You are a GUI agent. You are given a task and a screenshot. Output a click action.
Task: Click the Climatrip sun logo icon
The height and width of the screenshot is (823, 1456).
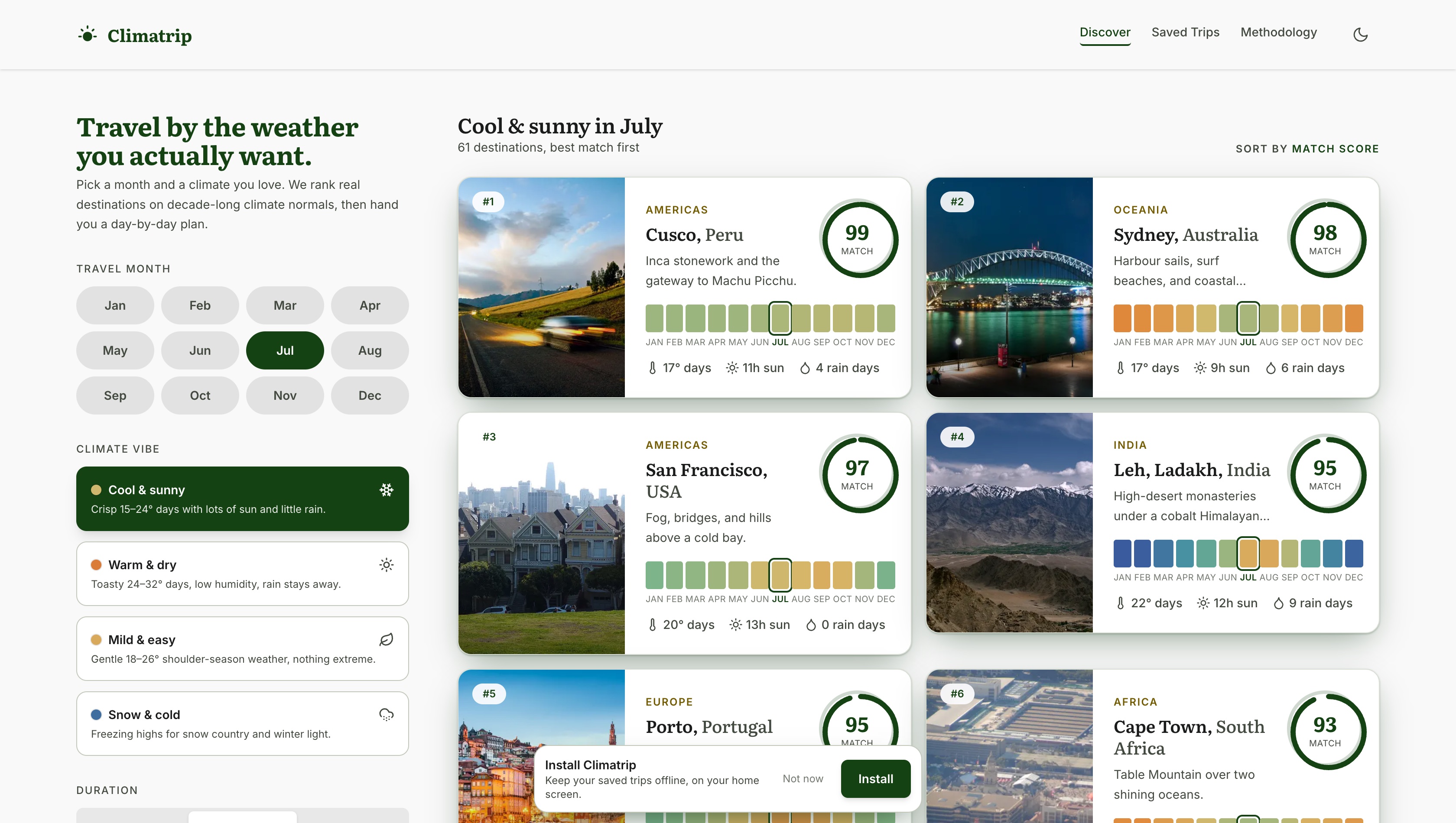tap(87, 35)
